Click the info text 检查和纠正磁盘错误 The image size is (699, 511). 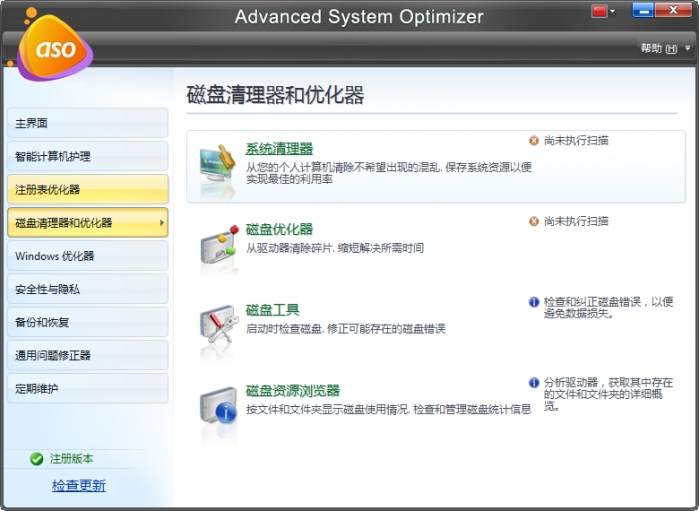609,307
